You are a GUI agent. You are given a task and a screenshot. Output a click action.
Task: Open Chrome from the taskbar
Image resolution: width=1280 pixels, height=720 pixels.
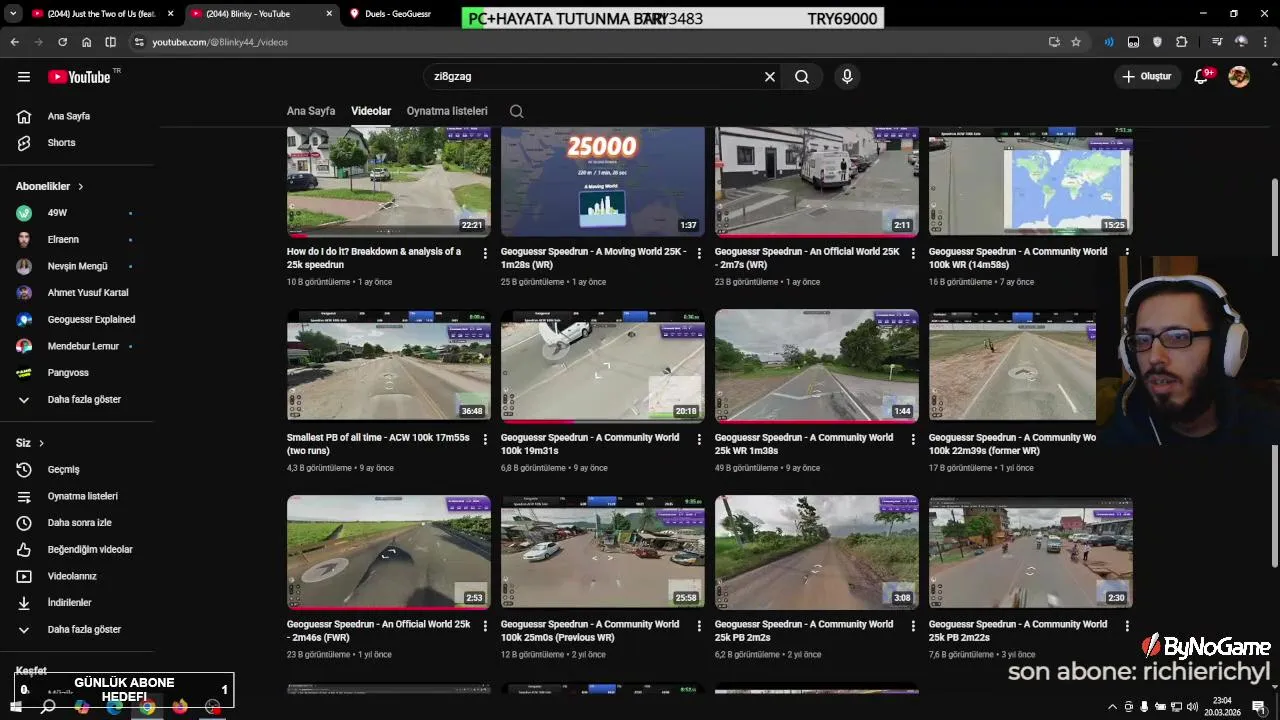147,707
